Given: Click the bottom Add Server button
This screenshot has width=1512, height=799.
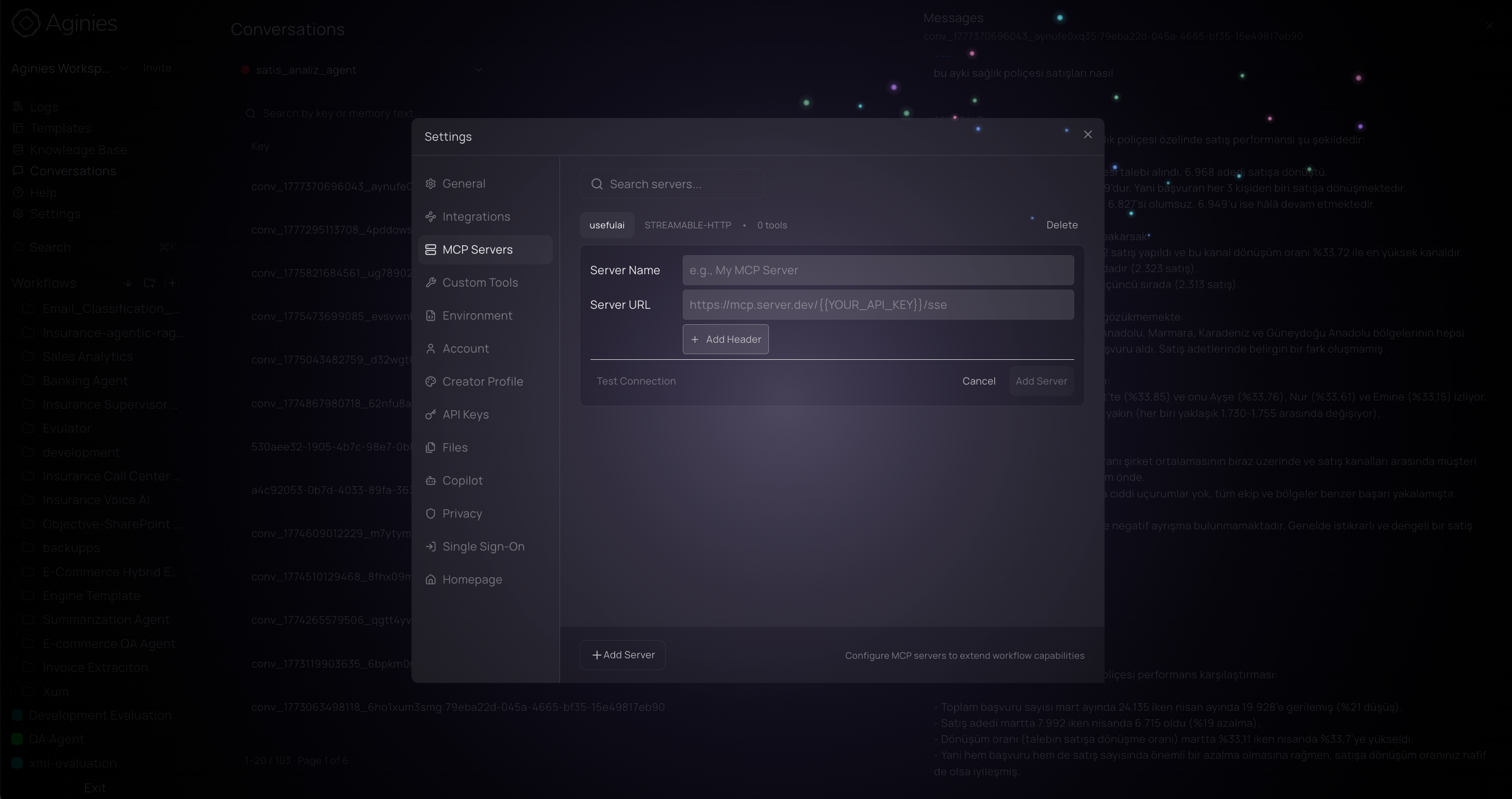Looking at the screenshot, I should pos(623,655).
